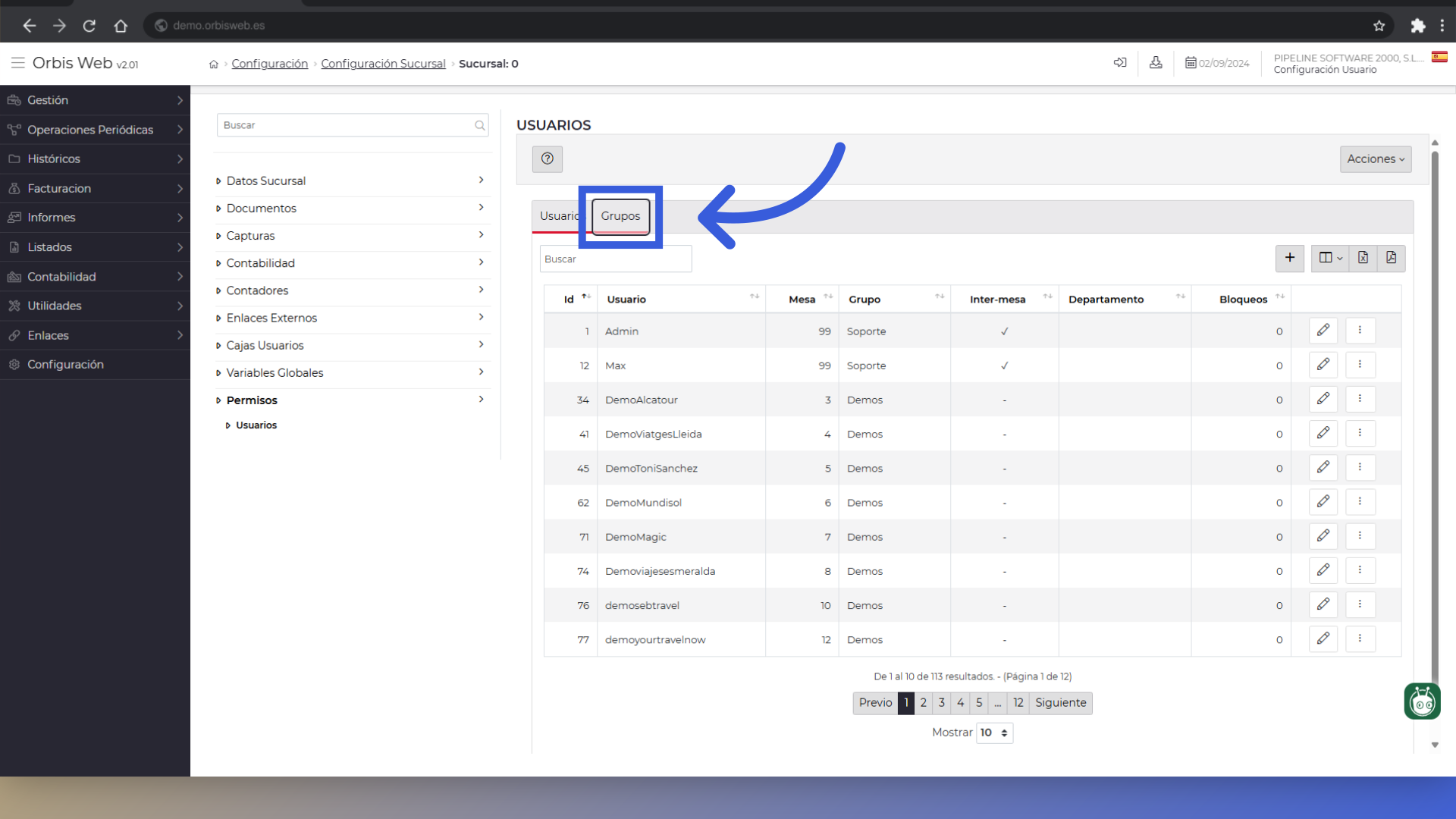Sort table by Id column

(x=570, y=299)
